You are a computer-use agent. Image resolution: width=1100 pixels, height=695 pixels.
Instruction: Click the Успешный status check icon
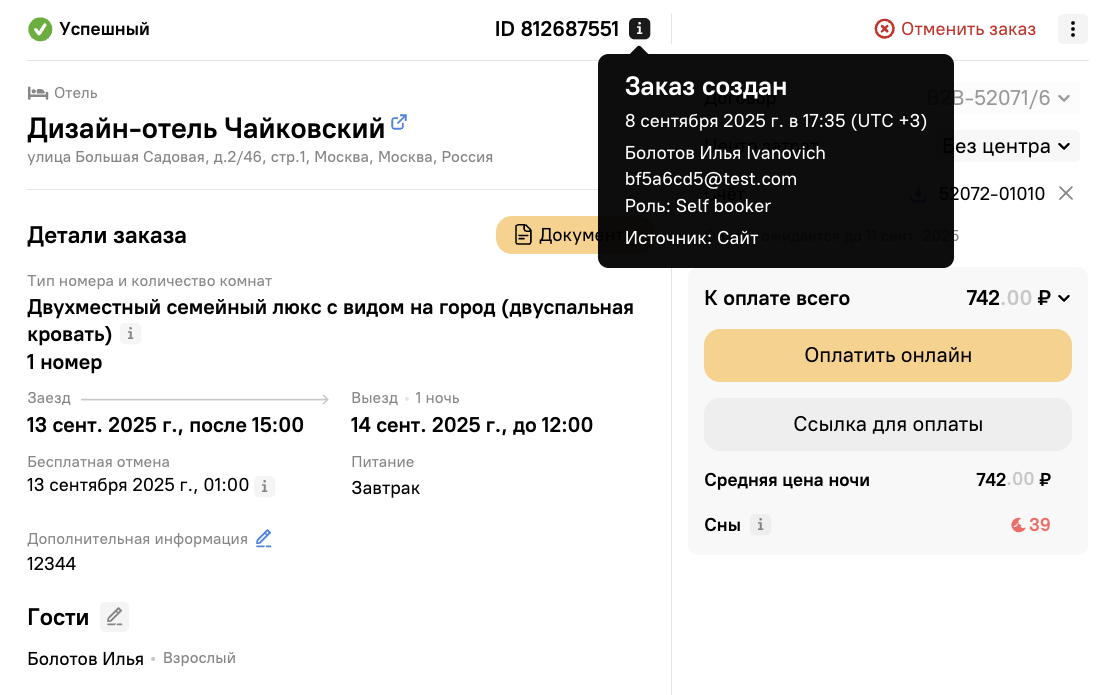click(40, 29)
